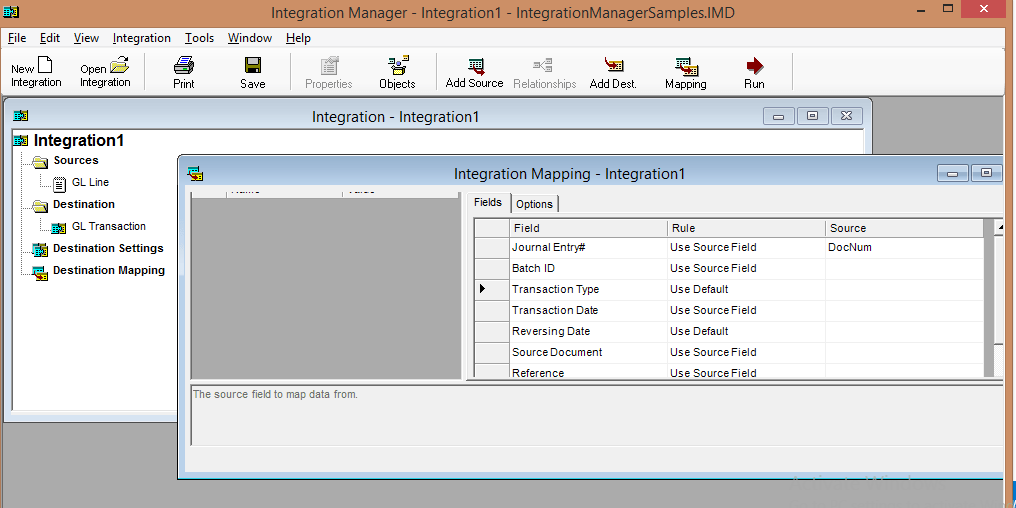1016x508 pixels.
Task: Click the Integration Manager title bar app icon
Action: point(11,12)
